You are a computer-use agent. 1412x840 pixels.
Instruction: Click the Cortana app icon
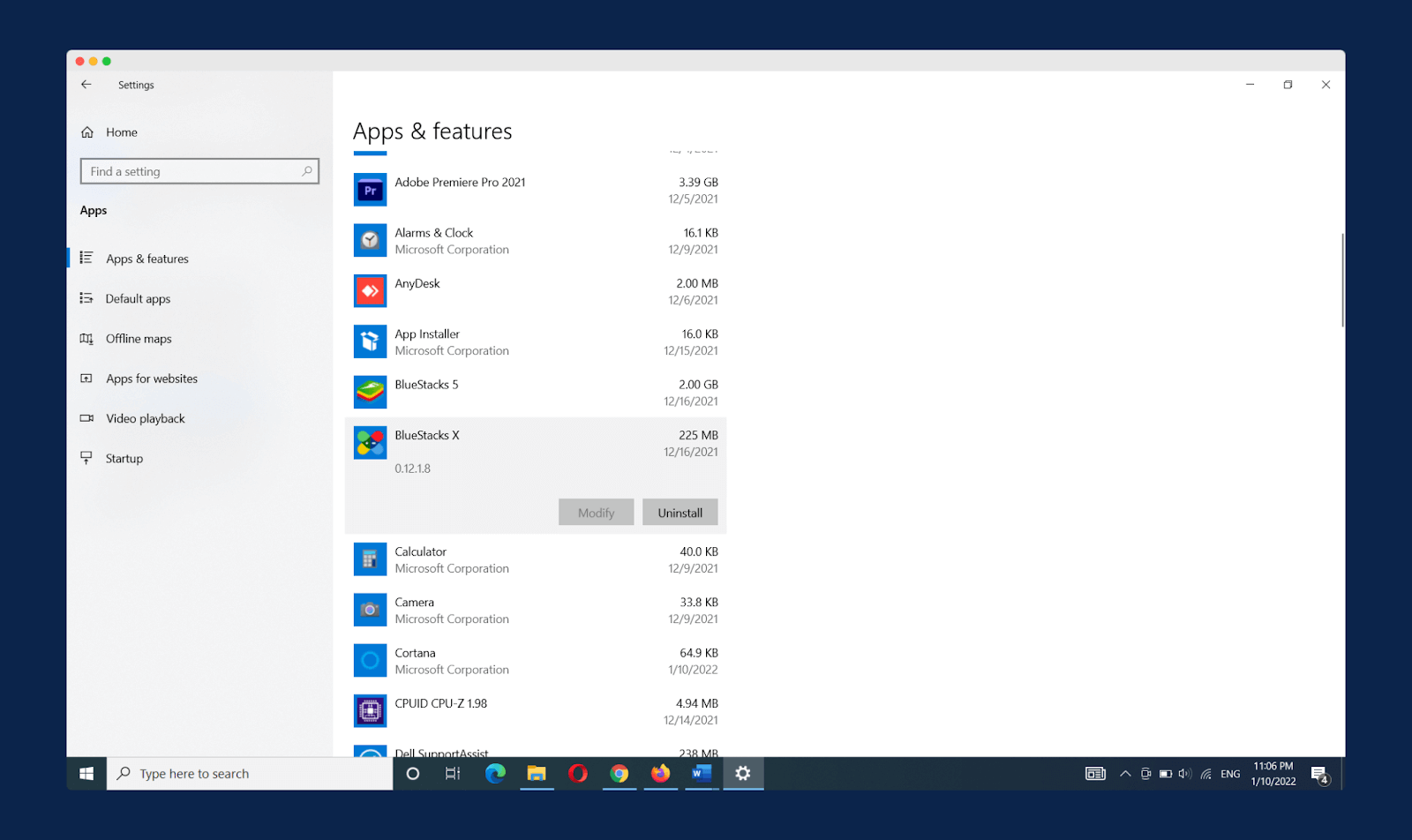pyautogui.click(x=370, y=661)
